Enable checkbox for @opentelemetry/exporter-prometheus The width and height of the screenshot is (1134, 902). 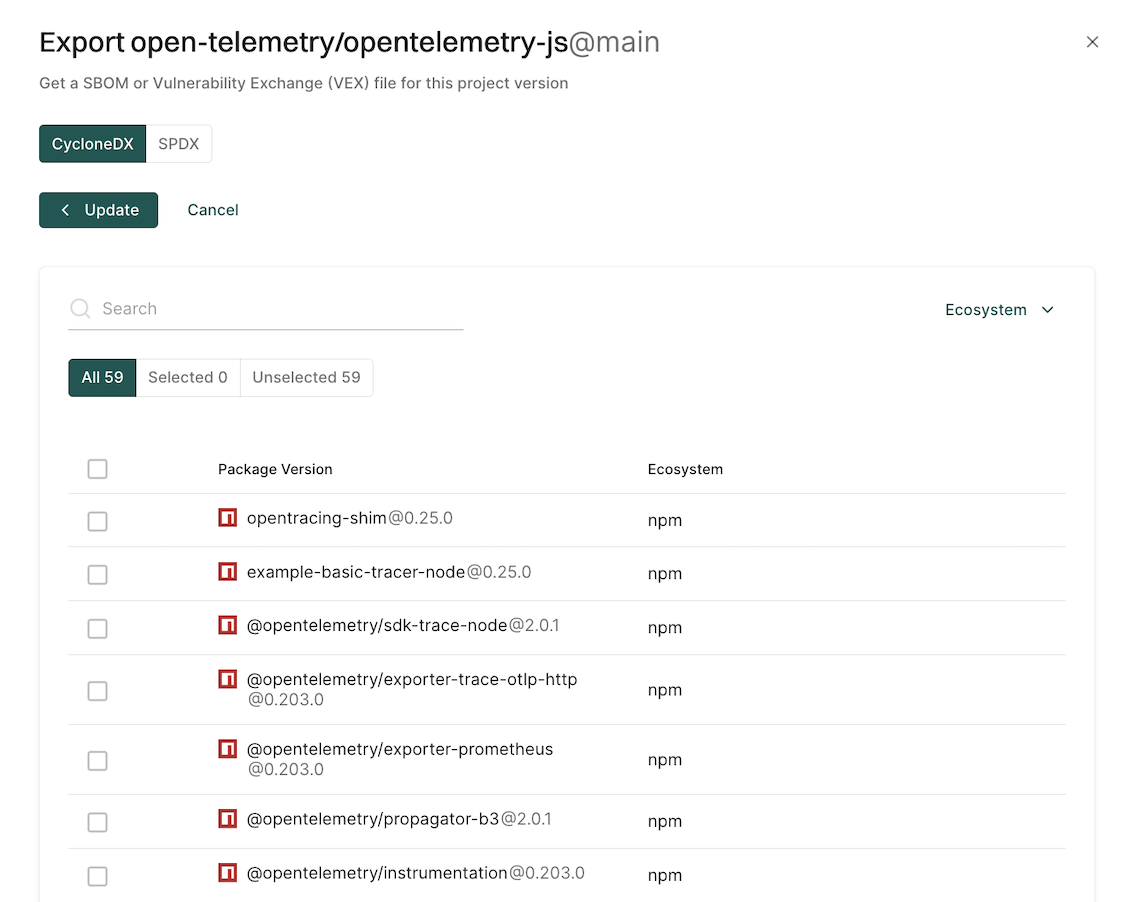[x=97, y=761]
